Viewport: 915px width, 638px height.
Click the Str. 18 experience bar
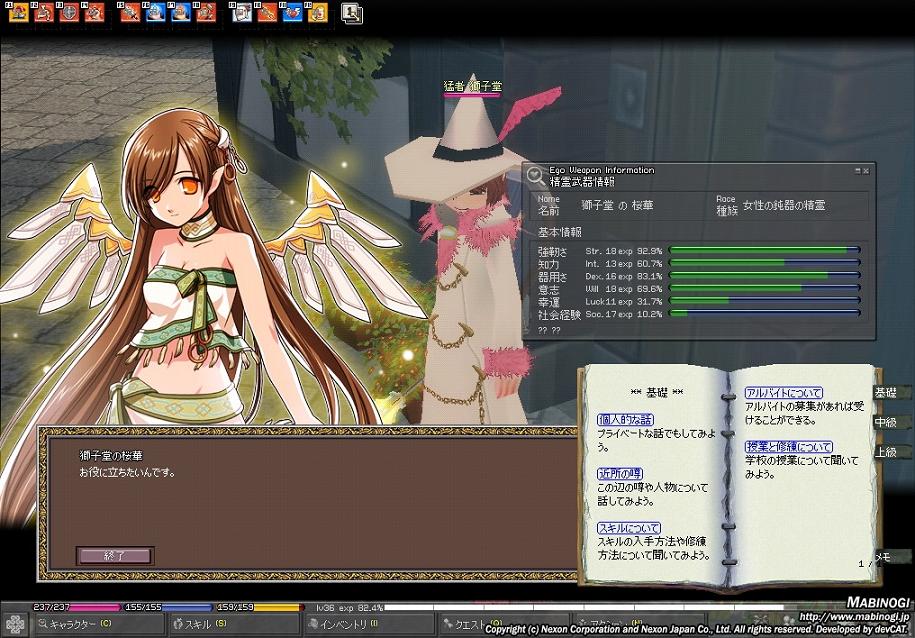[x=764, y=250]
